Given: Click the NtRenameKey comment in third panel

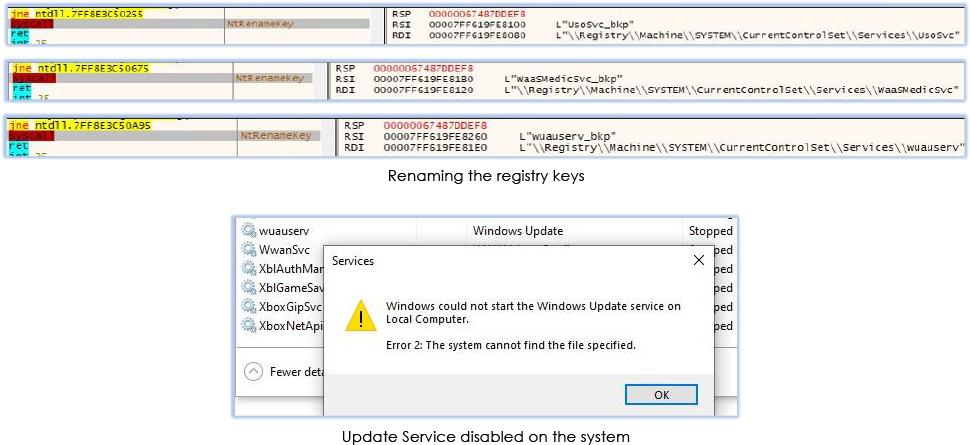Looking at the screenshot, I should (x=276, y=136).
